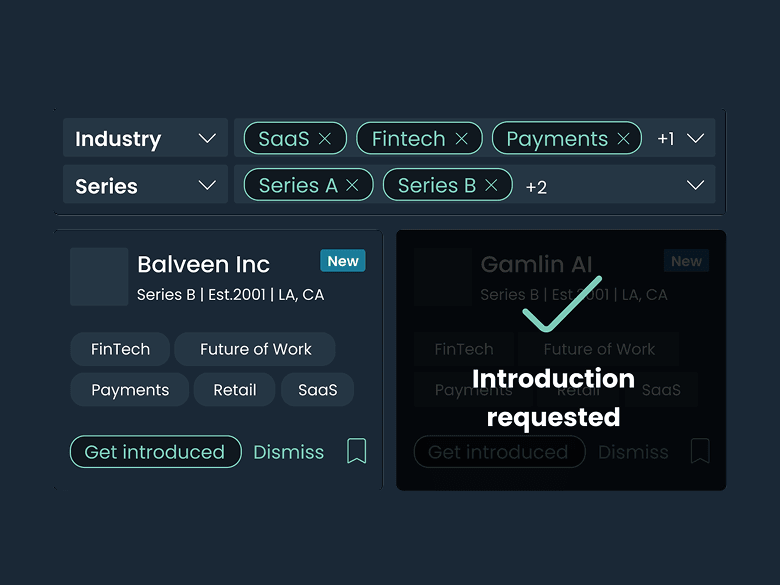This screenshot has height=585, width=780.
Task: Remove the SaaS filter chip
Action: pos(325,139)
